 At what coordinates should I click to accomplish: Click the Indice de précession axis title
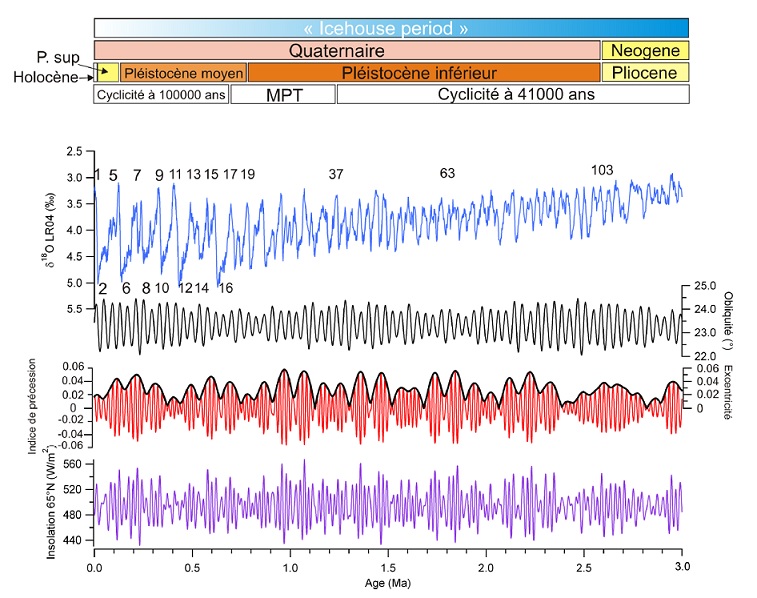tap(32, 406)
